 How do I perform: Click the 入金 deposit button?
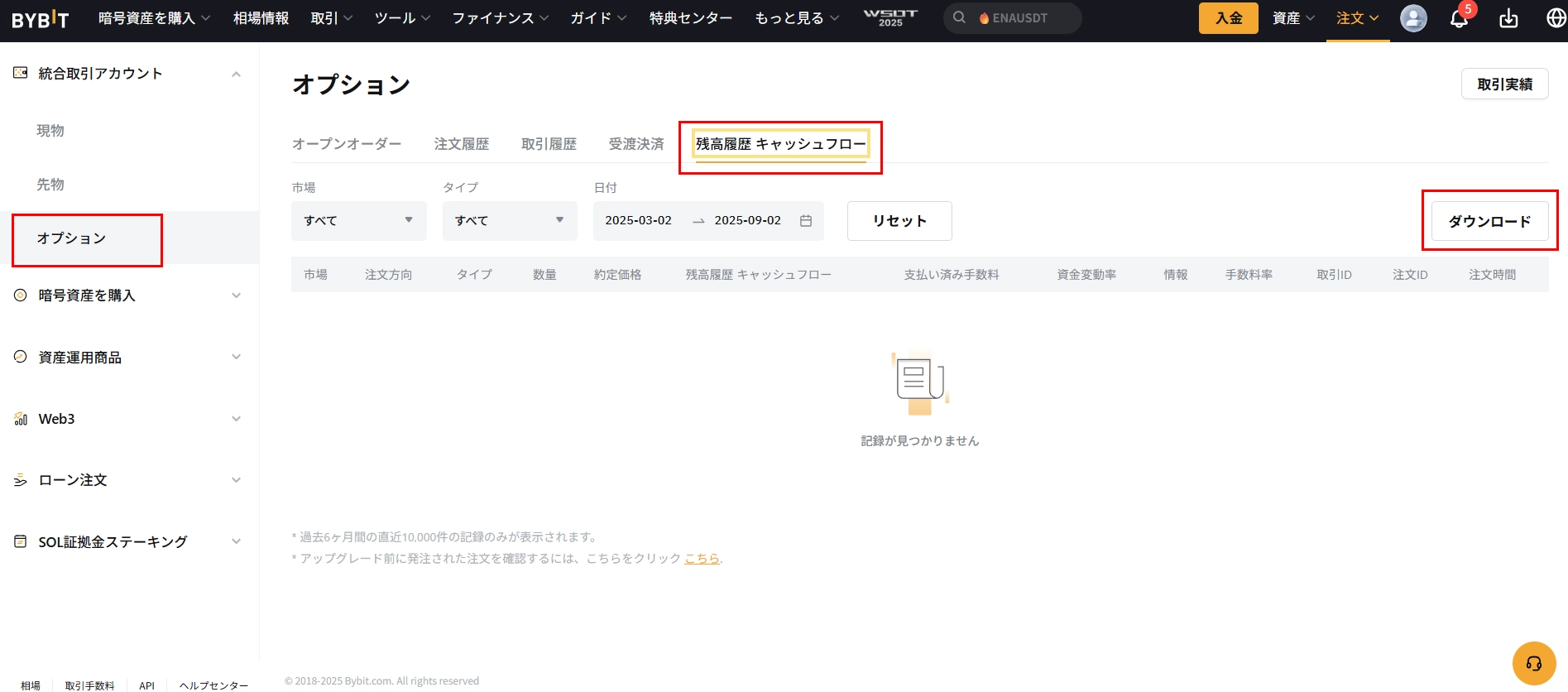point(1229,18)
